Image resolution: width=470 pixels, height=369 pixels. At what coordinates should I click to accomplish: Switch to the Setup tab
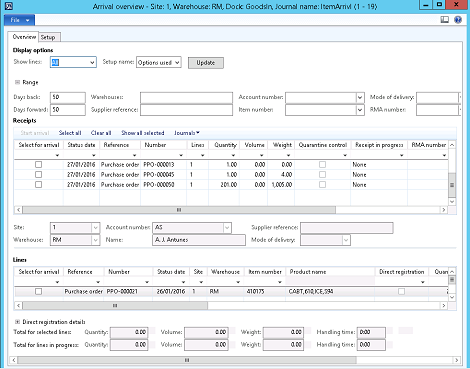(48, 37)
